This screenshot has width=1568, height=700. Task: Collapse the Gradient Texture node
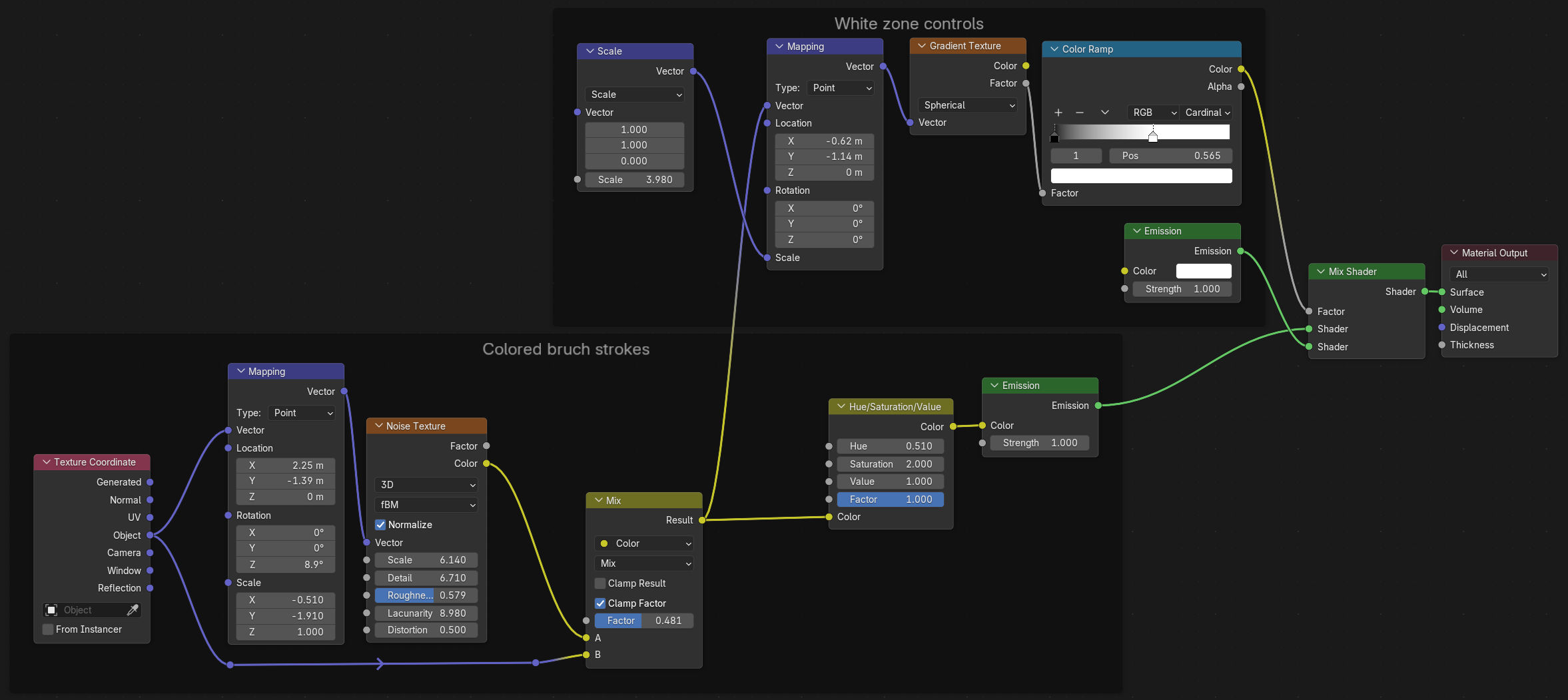[x=922, y=46]
